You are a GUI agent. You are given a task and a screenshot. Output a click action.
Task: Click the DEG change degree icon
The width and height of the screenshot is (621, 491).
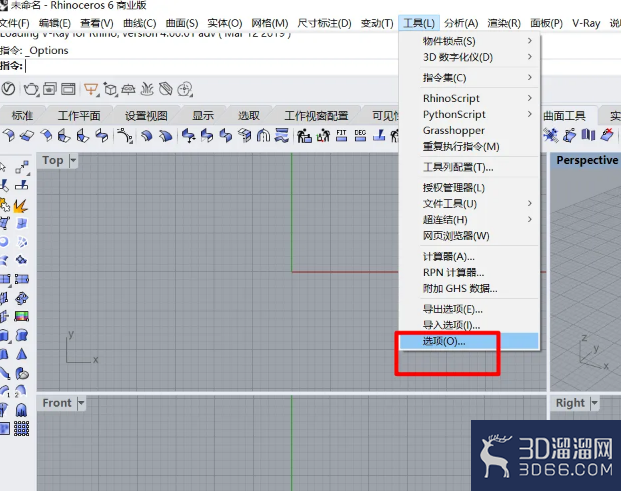[360, 136]
